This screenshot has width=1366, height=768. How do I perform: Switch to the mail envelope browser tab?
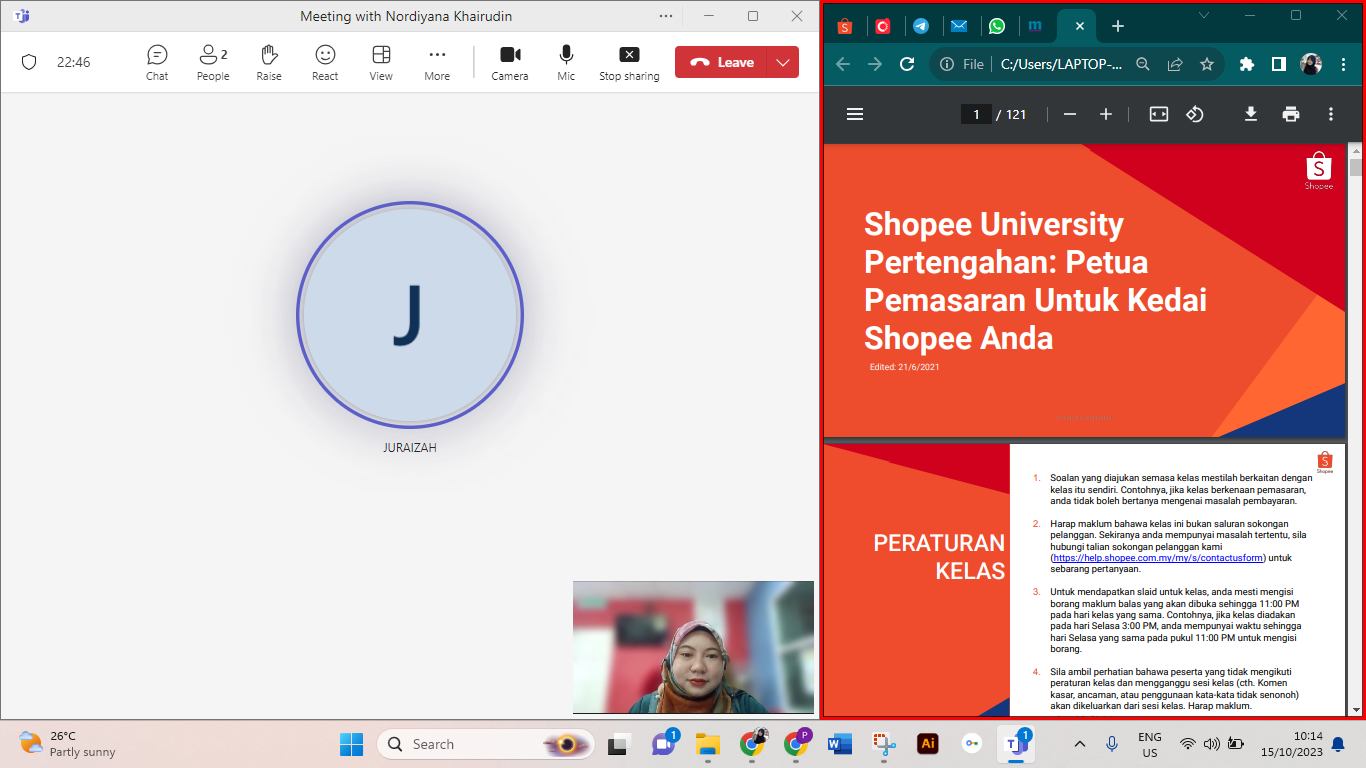click(959, 26)
